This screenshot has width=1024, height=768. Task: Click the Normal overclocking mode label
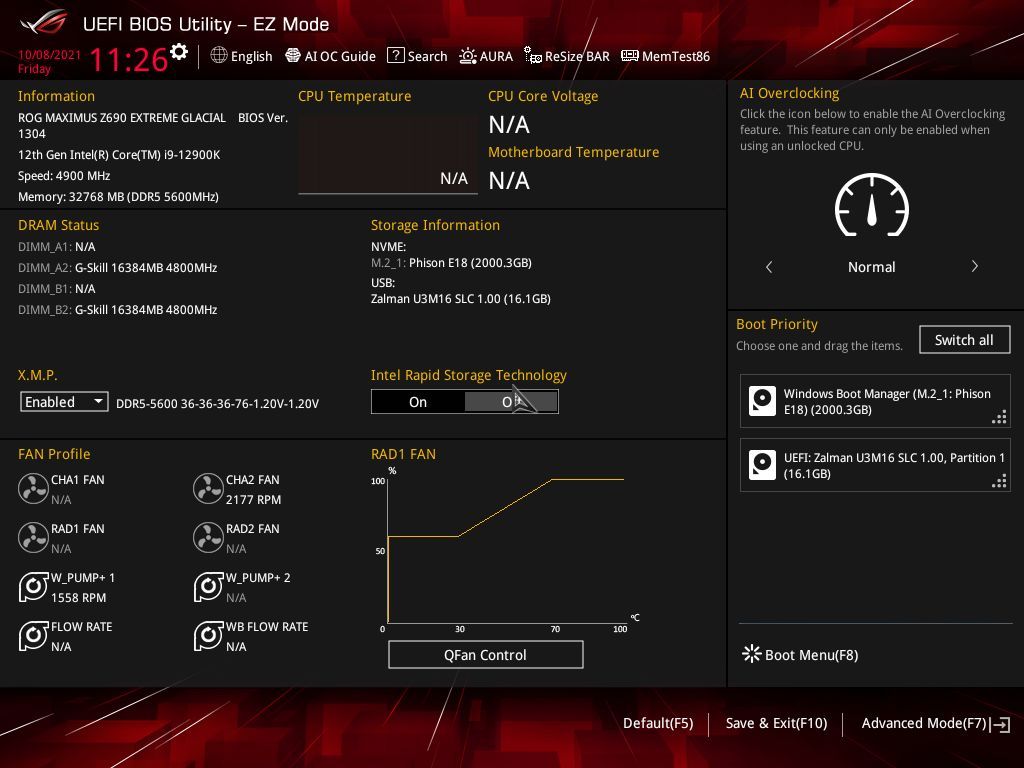[871, 266]
